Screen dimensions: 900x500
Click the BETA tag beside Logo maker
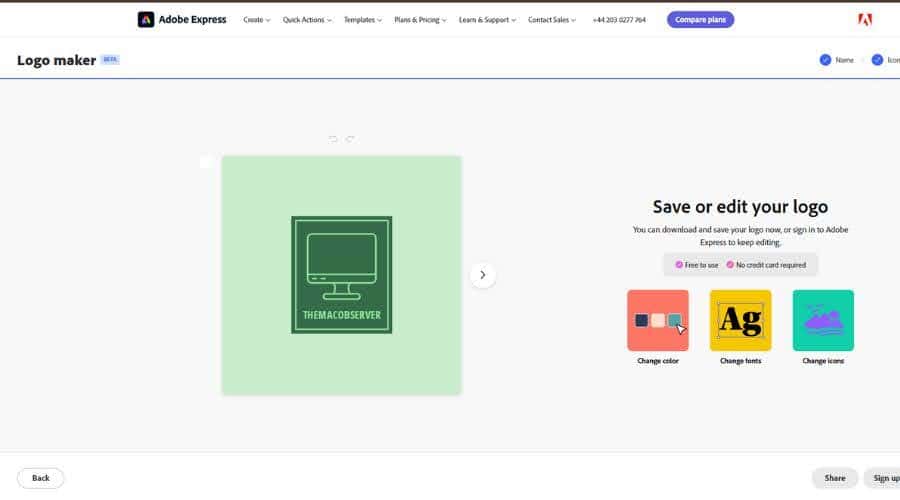[x=110, y=59]
